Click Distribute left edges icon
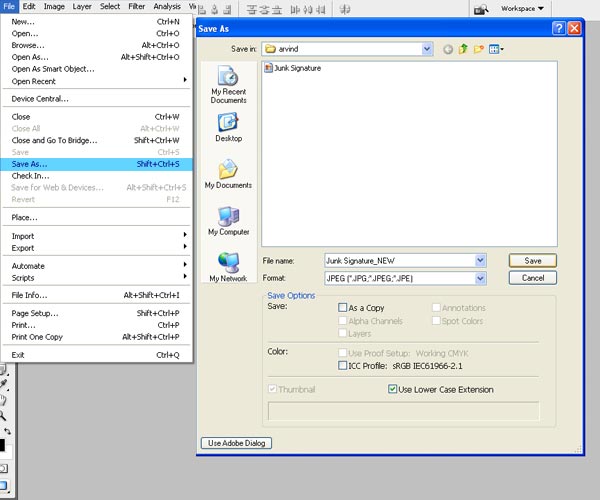The width and height of the screenshot is (600, 500). click(295, 10)
